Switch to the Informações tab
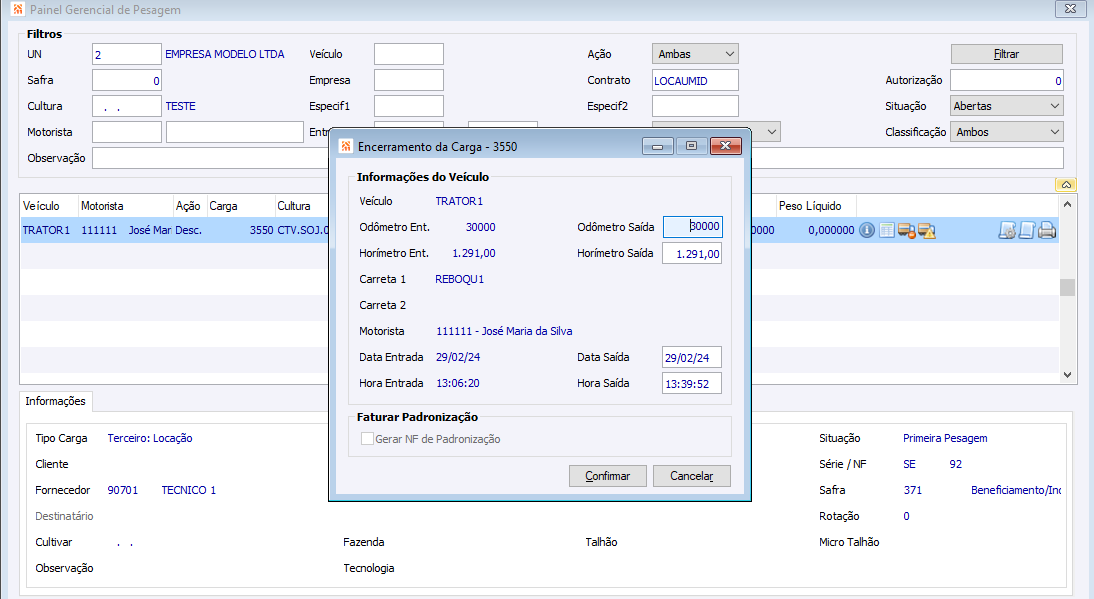The width and height of the screenshot is (1094, 599). pyautogui.click(x=56, y=401)
